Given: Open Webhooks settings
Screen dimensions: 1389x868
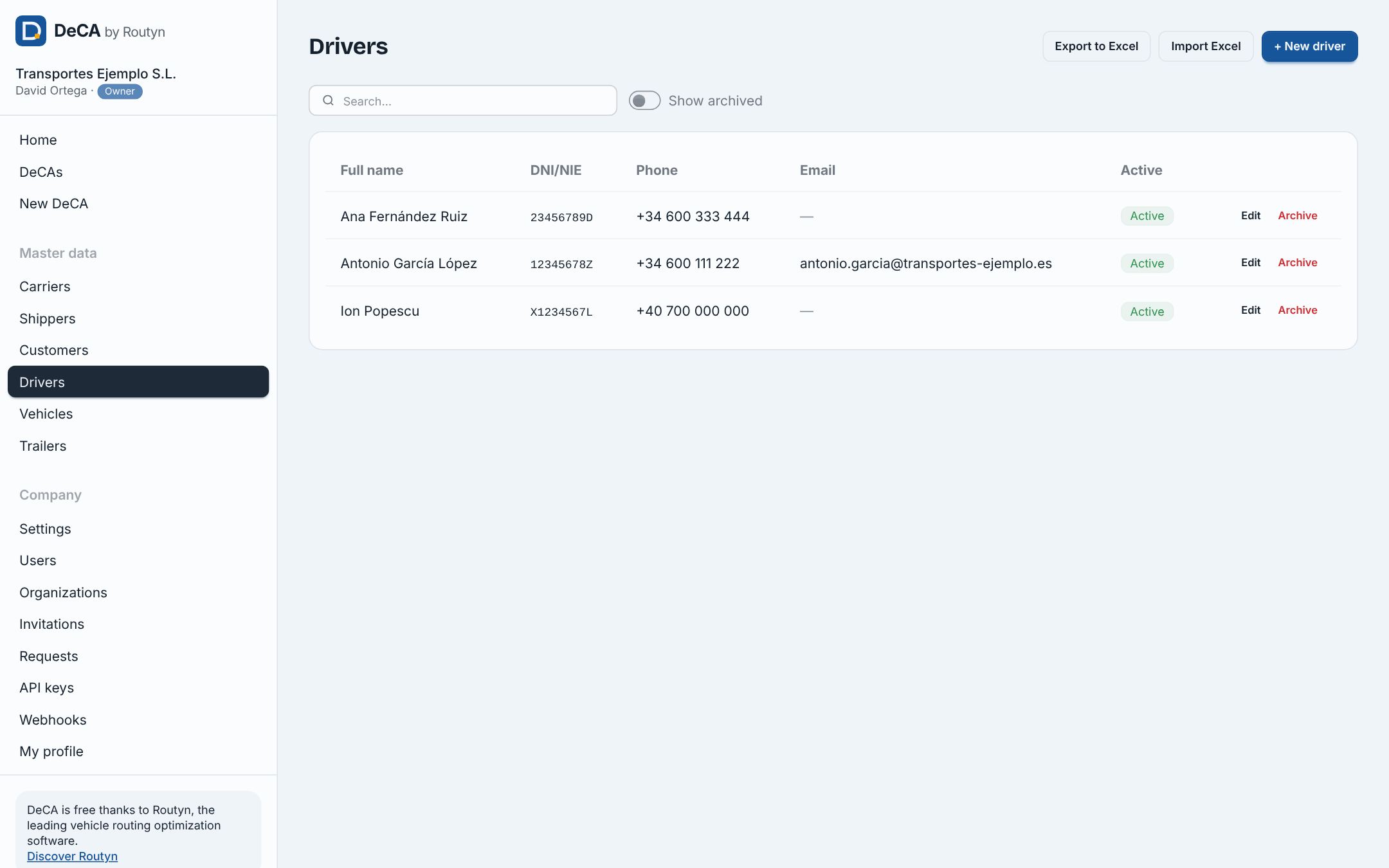Looking at the screenshot, I should (x=138, y=719).
